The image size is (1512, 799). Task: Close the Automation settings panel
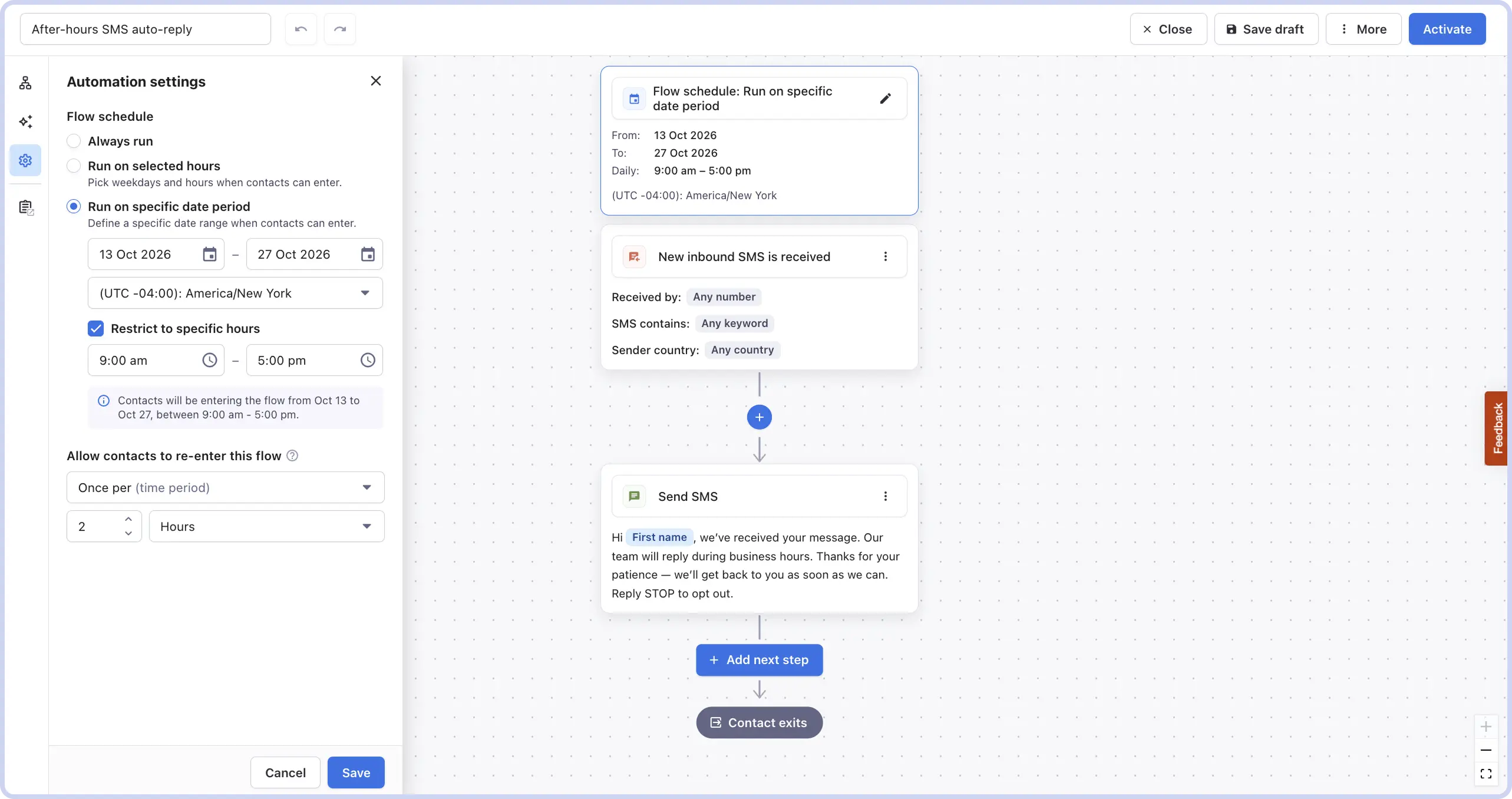[x=376, y=81]
